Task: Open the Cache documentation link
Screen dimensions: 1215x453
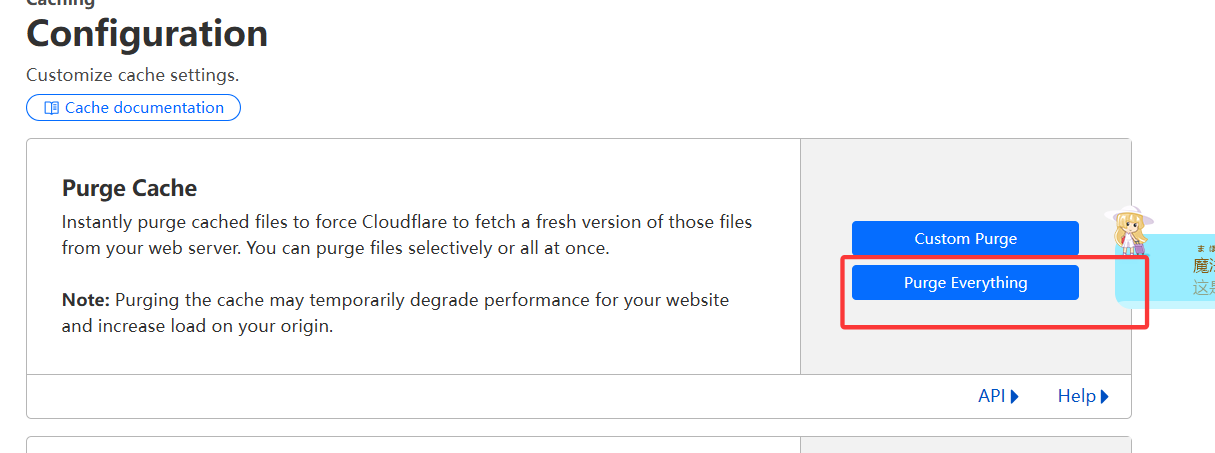Action: (x=133, y=107)
